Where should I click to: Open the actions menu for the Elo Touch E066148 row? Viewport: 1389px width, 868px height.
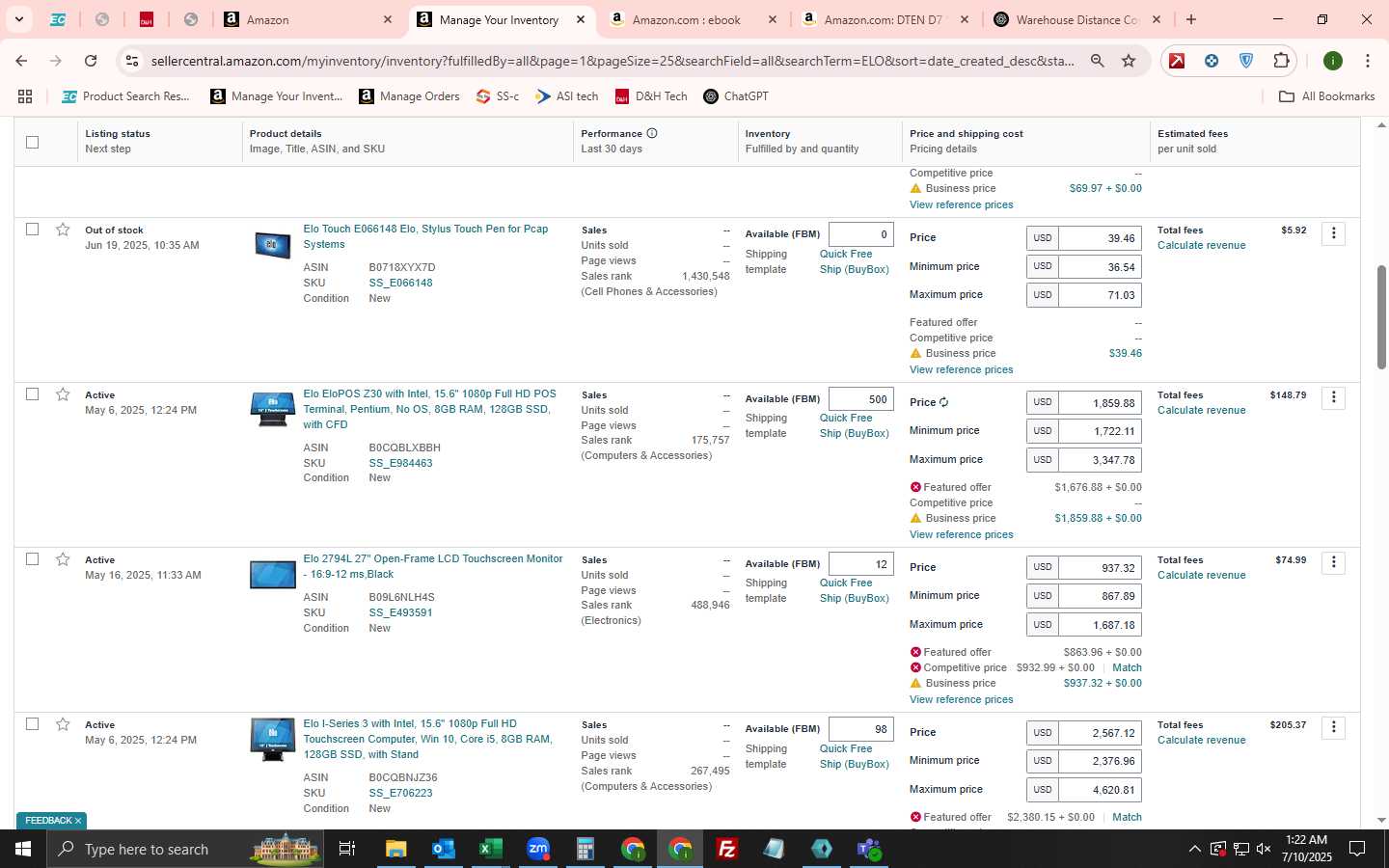(x=1334, y=233)
